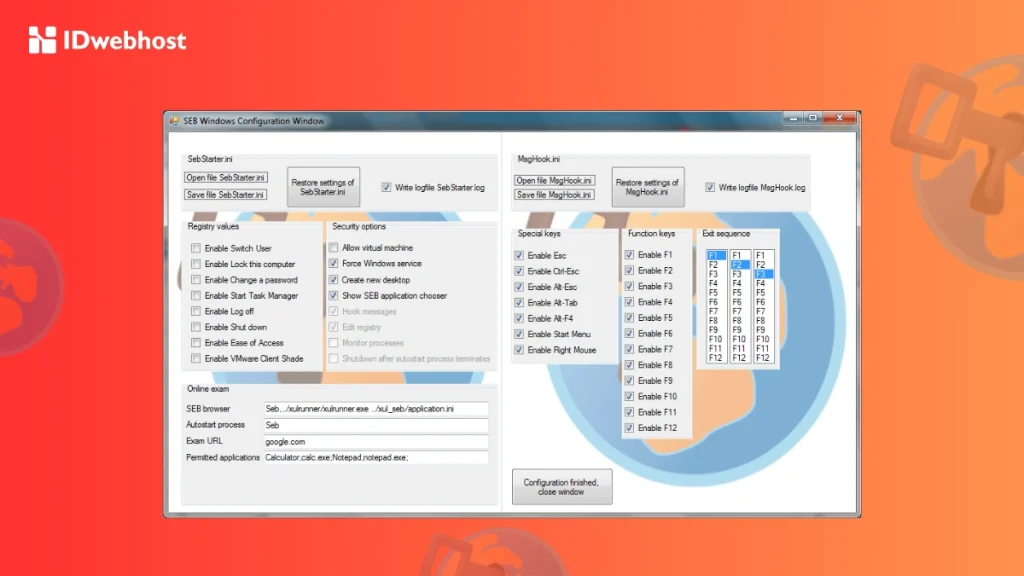The image size is (1024, 576).
Task: Maximize the SEB configuration window
Action: [813, 118]
